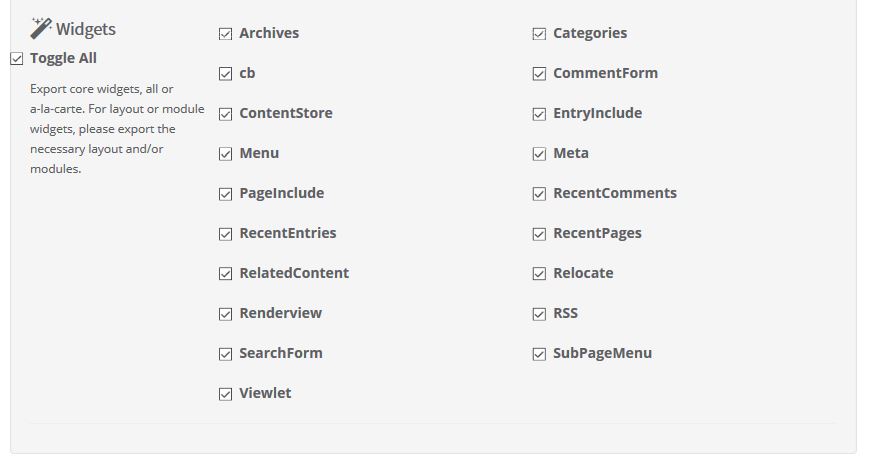Screen dimensions: 869x464
Task: Toggle the Menu widget checkbox
Action: tap(226, 154)
